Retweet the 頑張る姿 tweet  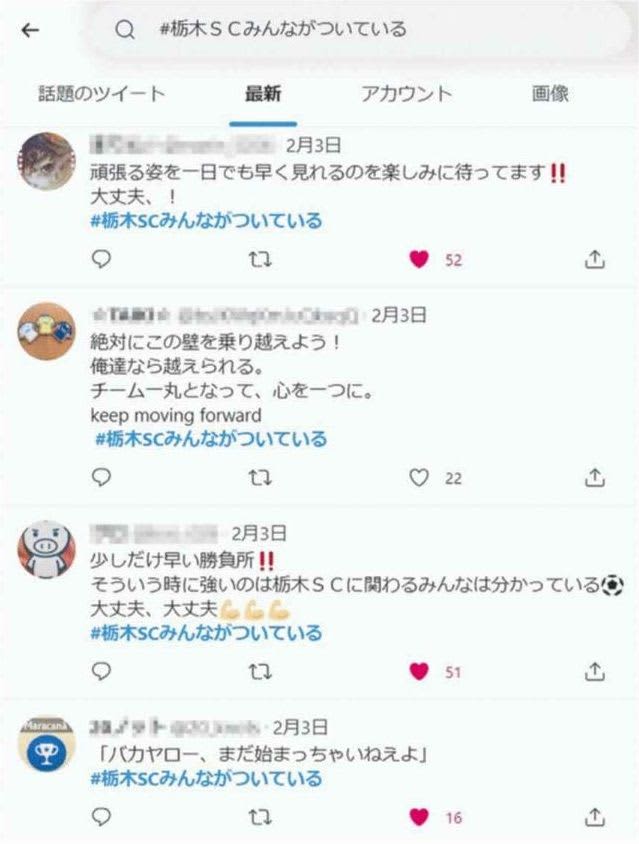pyautogui.click(x=260, y=260)
